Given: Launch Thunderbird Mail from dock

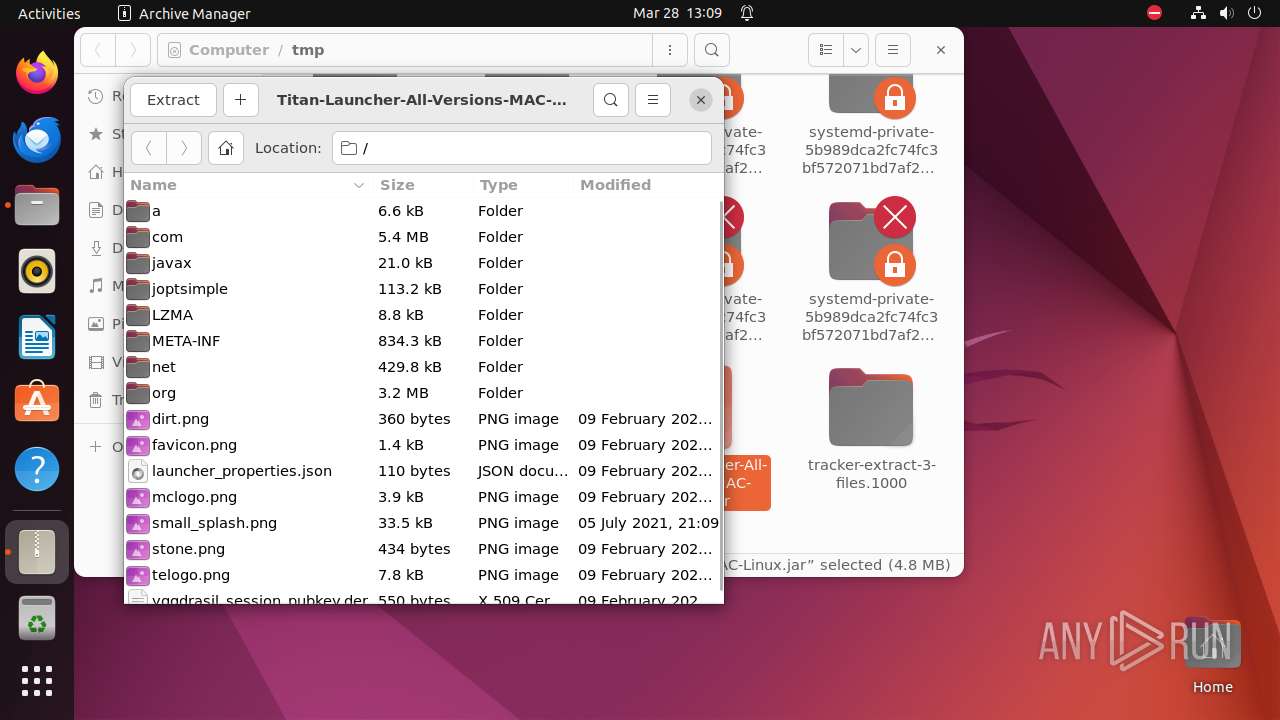Looking at the screenshot, I should point(37,139).
